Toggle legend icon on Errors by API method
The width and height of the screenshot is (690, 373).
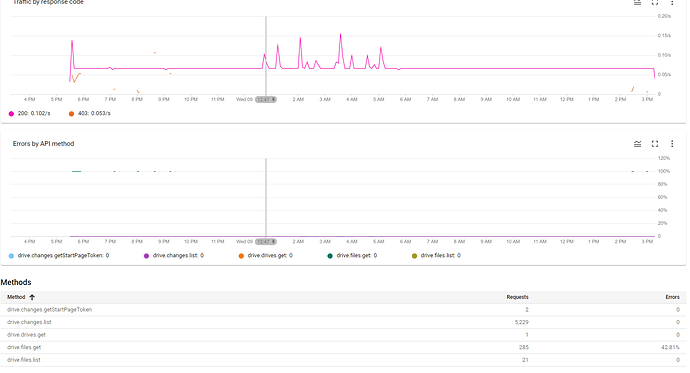click(x=637, y=144)
